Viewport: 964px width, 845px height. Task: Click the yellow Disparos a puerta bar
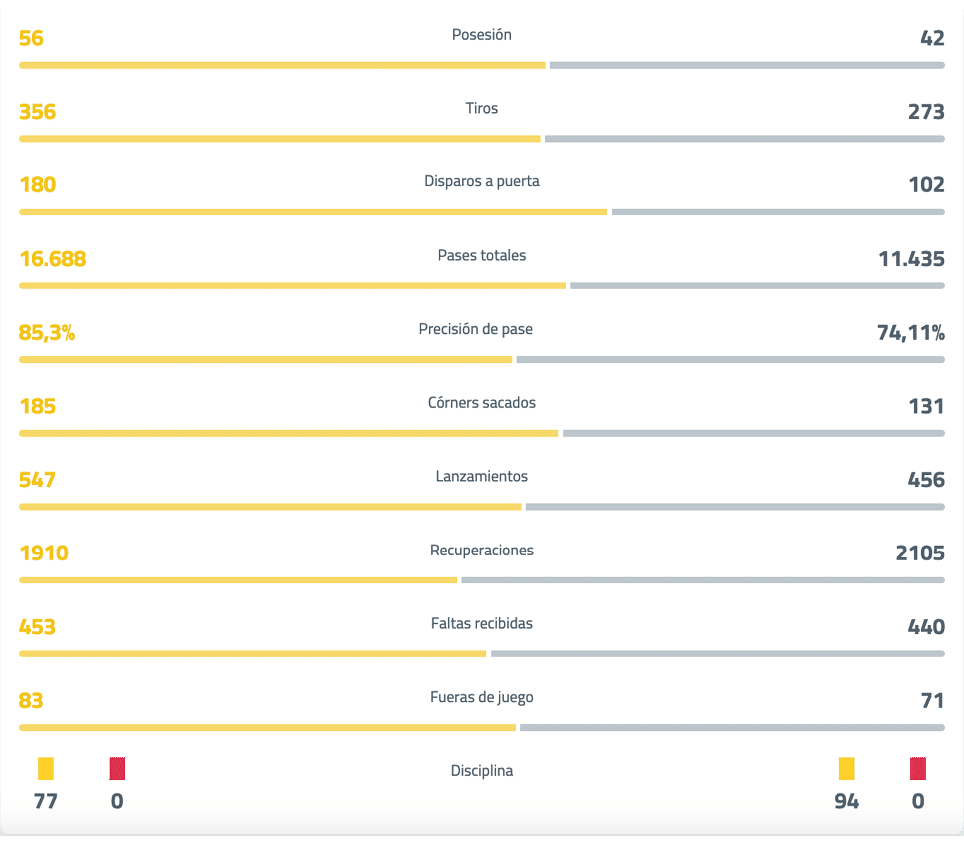coord(313,212)
